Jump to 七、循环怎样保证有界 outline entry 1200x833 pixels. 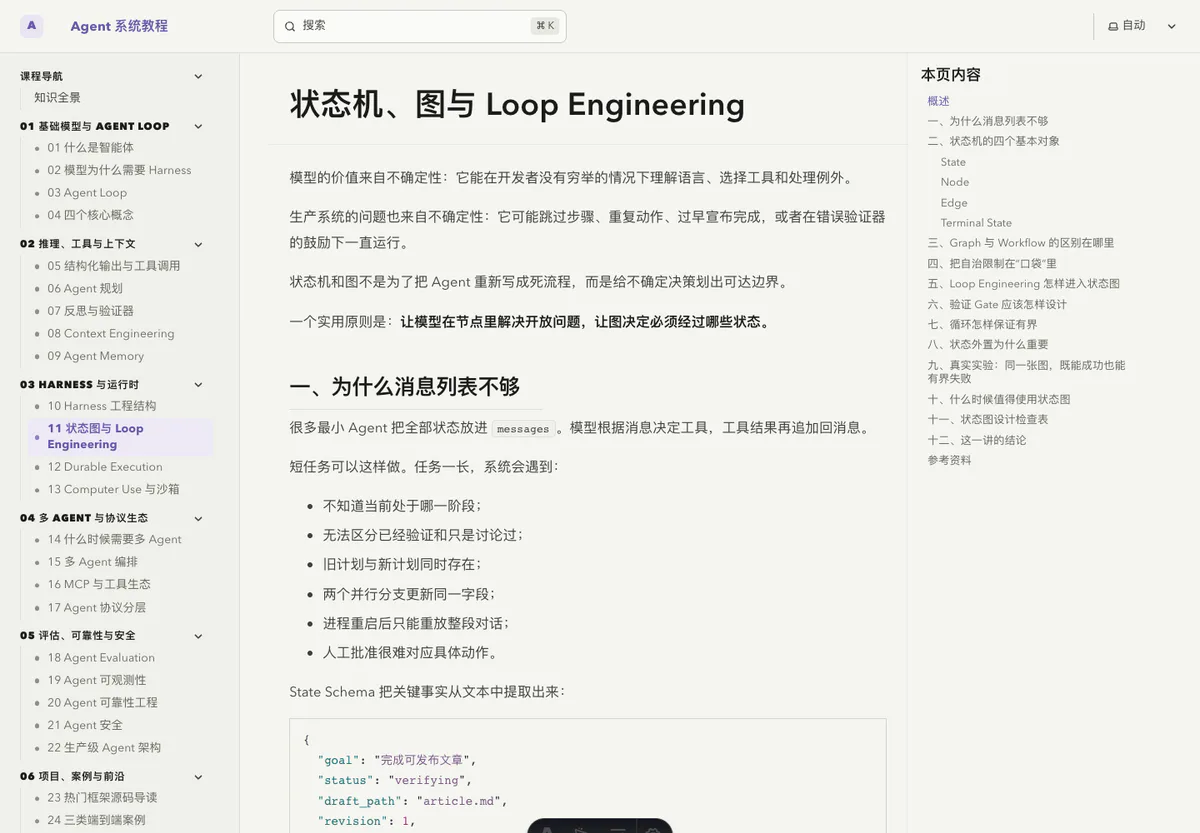coord(982,324)
